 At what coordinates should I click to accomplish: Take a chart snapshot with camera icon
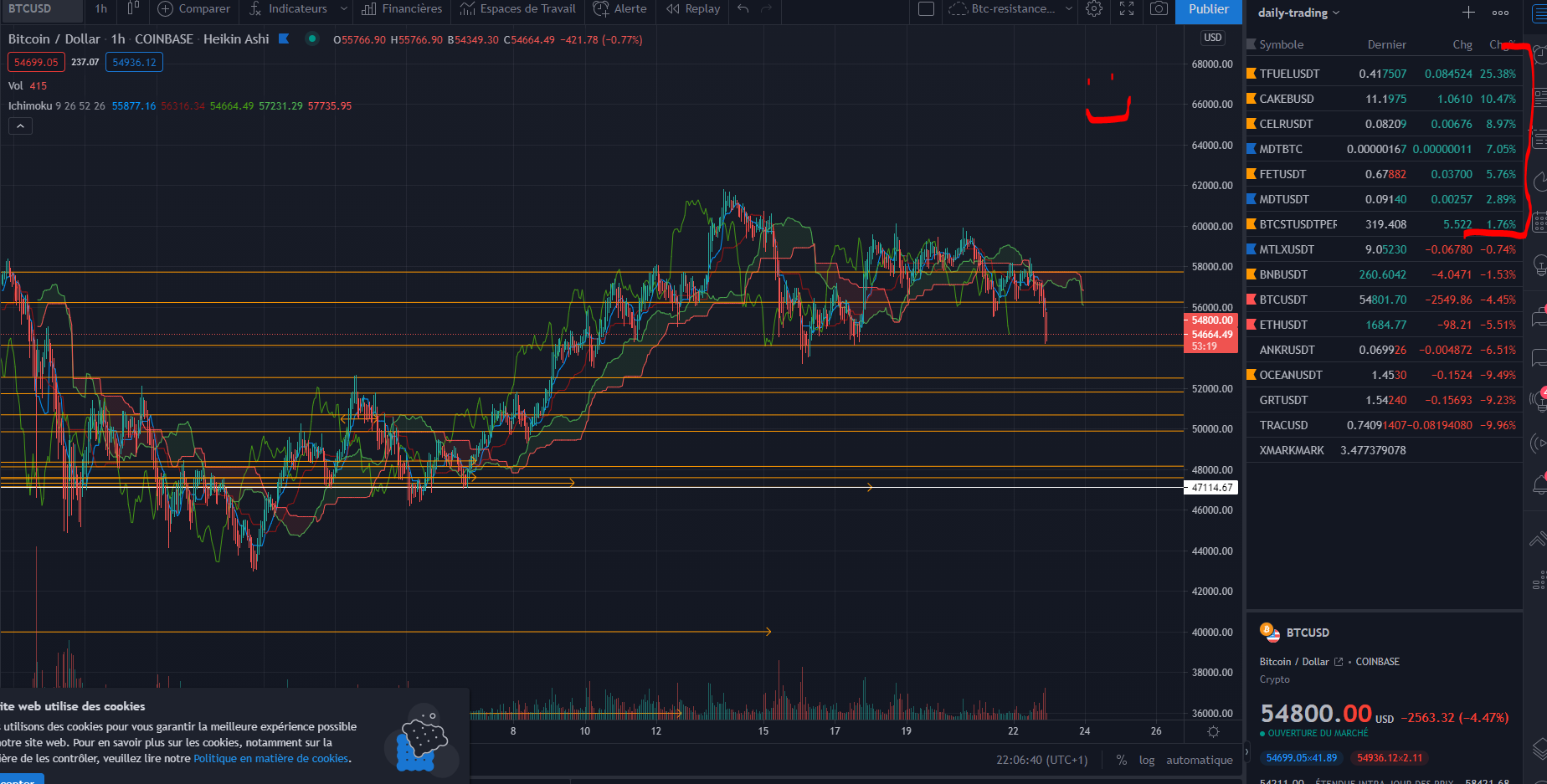tap(1159, 9)
